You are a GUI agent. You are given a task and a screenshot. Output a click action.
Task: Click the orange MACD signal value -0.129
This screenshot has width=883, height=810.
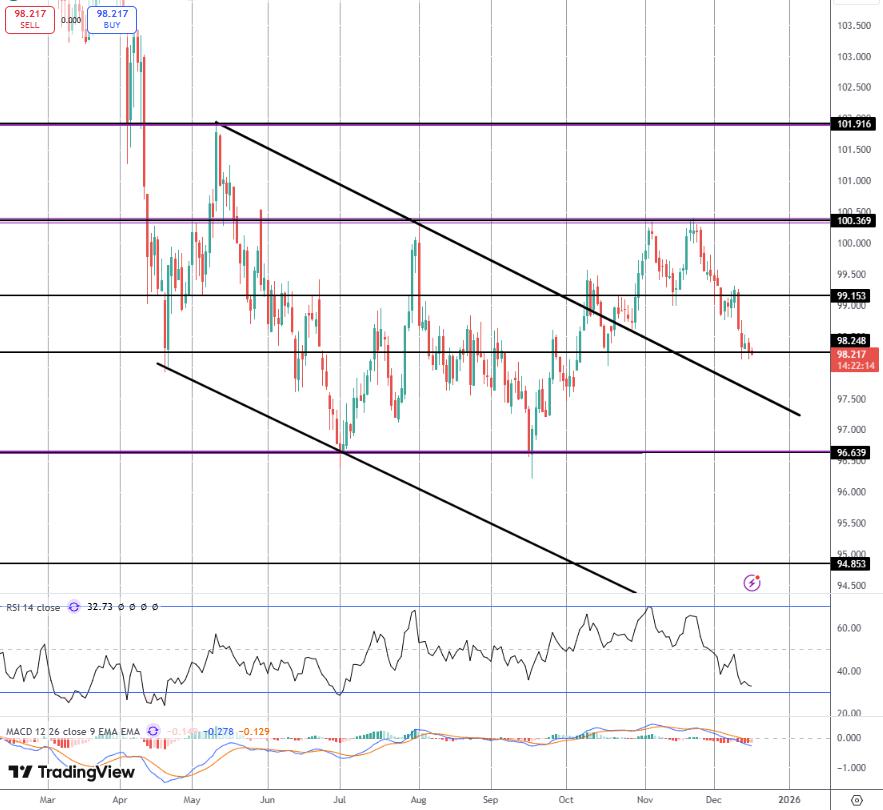coord(254,731)
